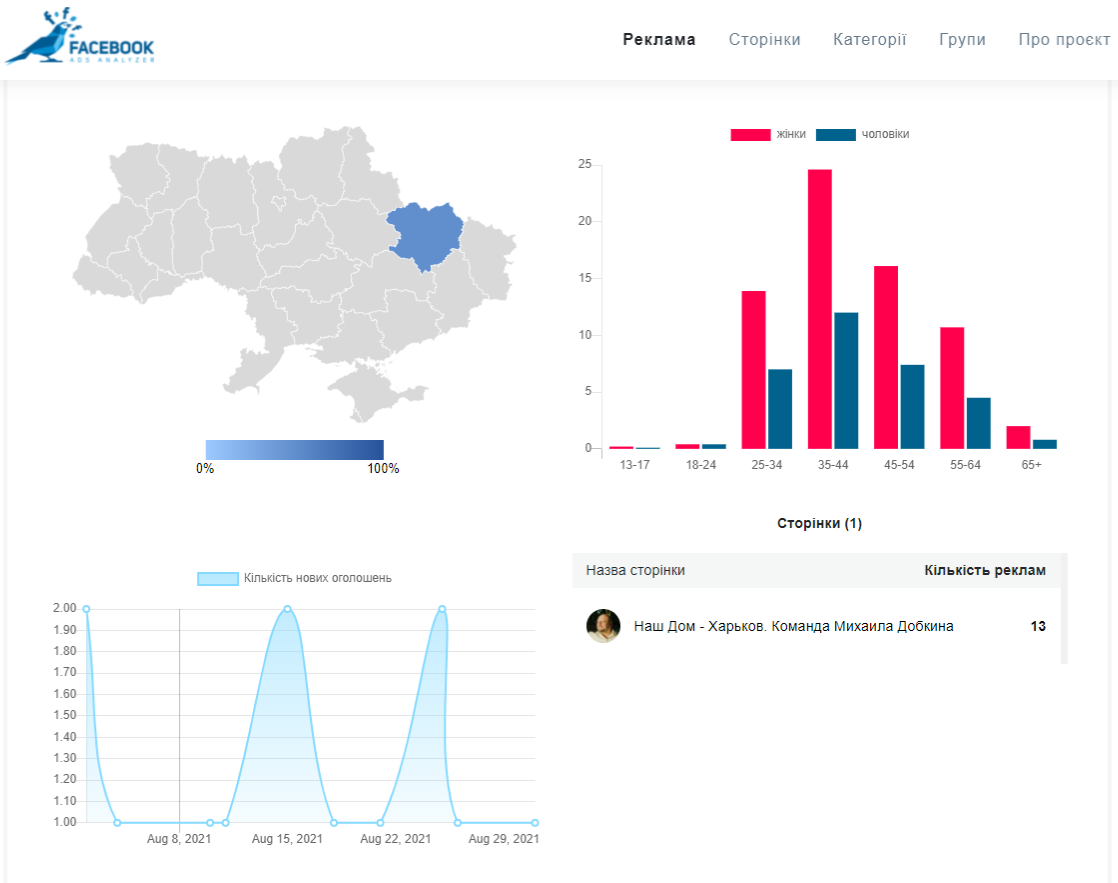Toggle the Кількість нових оголошень legend
Screen dimensions: 1118x883
[294, 578]
